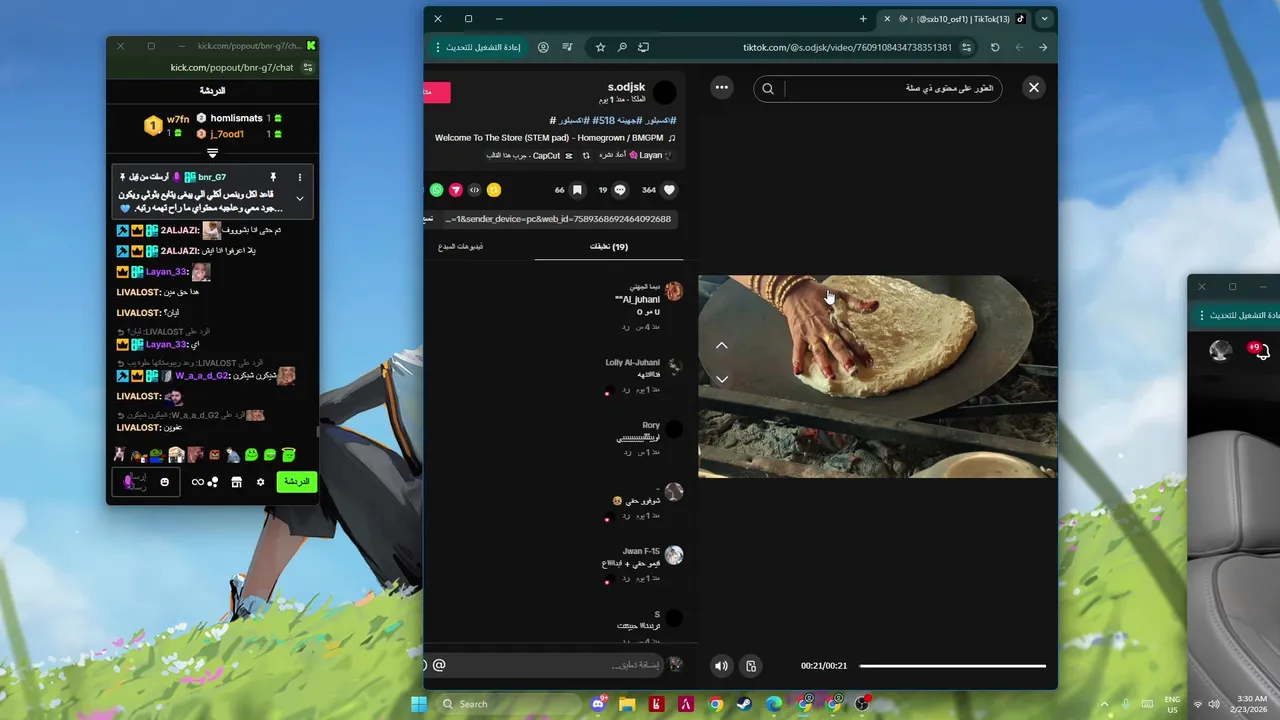Like the TikTok video with heart icon
The width and height of the screenshot is (1280, 720).
670,190
